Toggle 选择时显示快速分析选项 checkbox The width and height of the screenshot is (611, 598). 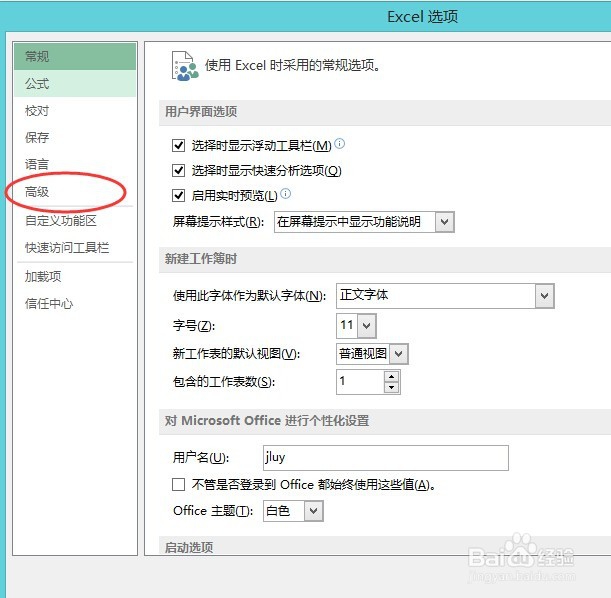coord(178,170)
